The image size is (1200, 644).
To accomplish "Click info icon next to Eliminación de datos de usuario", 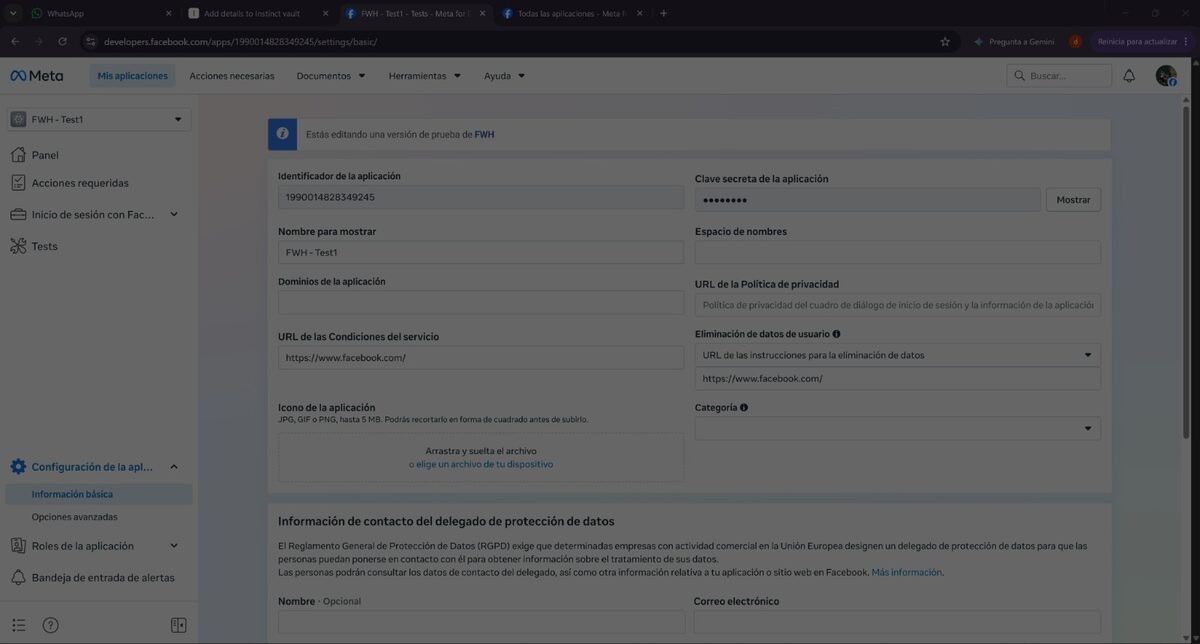I will point(836,334).
